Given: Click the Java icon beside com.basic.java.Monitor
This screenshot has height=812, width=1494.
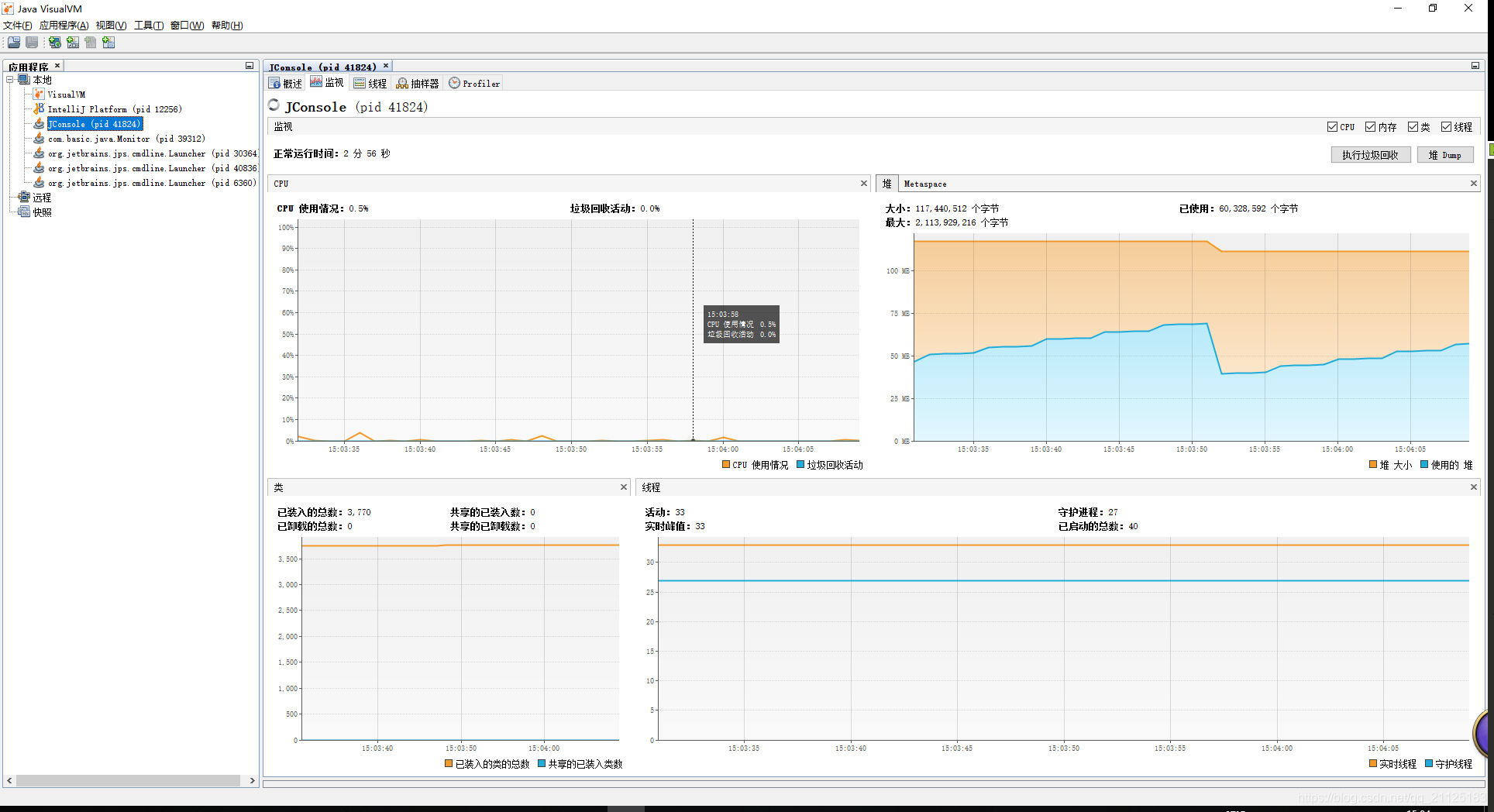Looking at the screenshot, I should [x=39, y=139].
